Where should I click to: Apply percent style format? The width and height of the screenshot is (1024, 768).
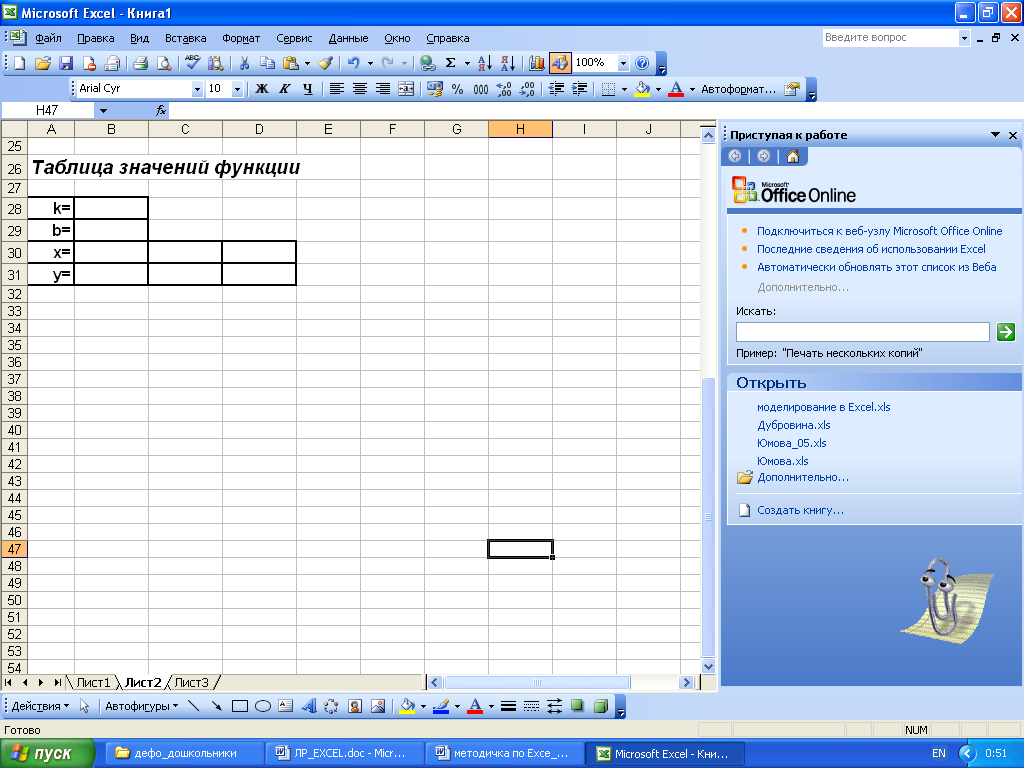457,89
